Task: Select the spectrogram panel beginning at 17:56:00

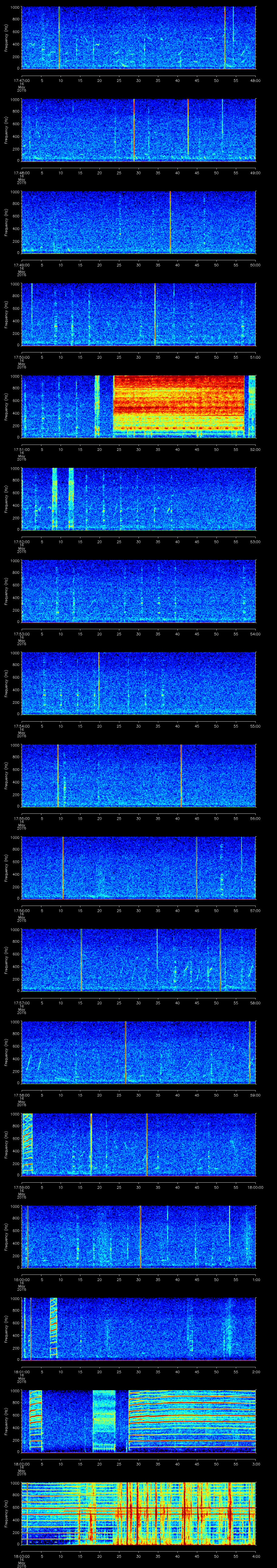Action: (x=139, y=868)
